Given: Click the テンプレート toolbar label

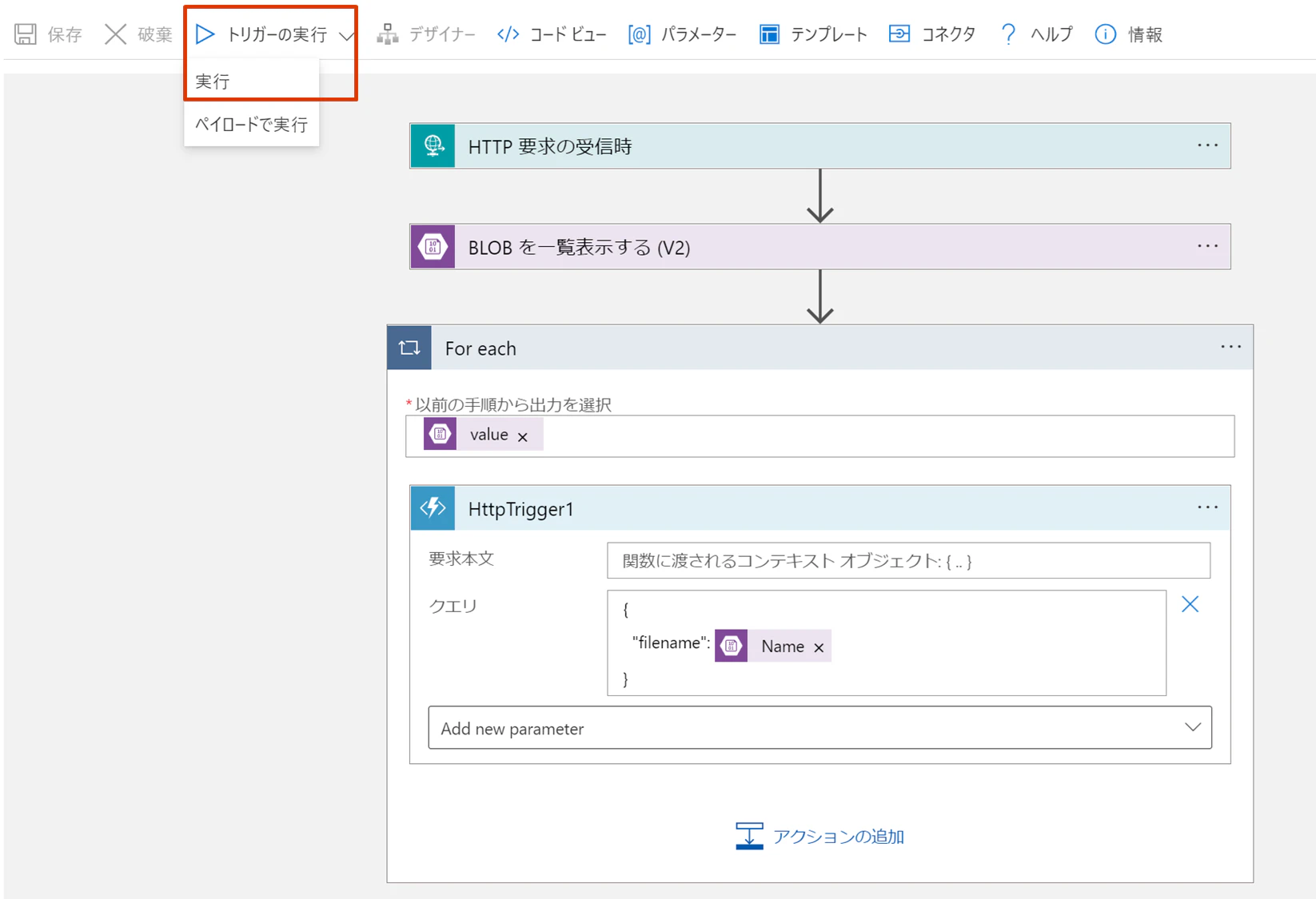Looking at the screenshot, I should click(829, 34).
